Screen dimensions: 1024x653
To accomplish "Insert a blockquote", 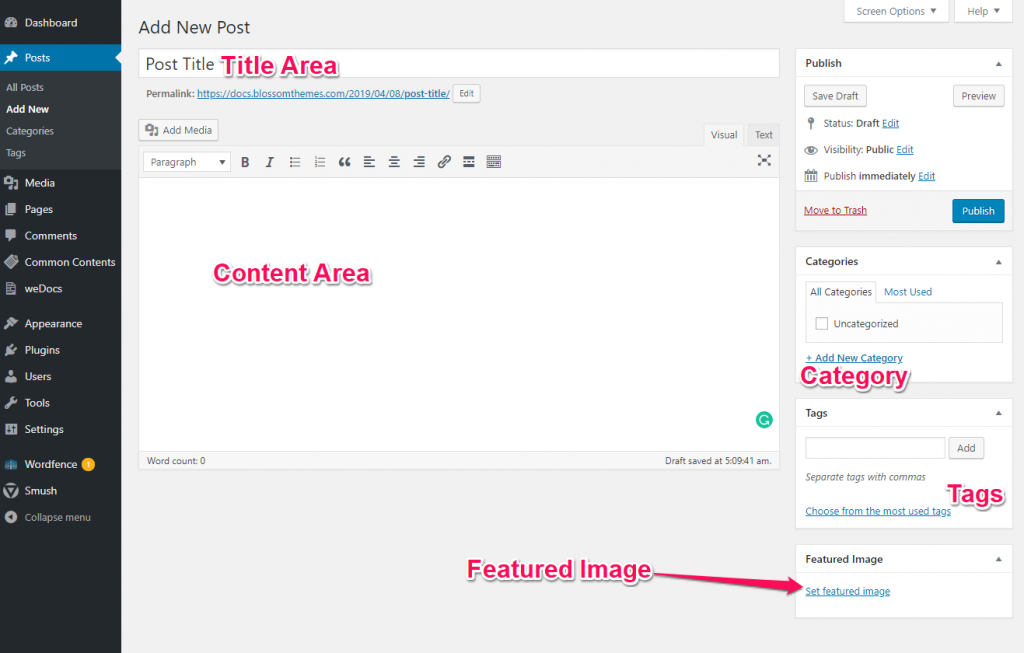I will pyautogui.click(x=344, y=161).
